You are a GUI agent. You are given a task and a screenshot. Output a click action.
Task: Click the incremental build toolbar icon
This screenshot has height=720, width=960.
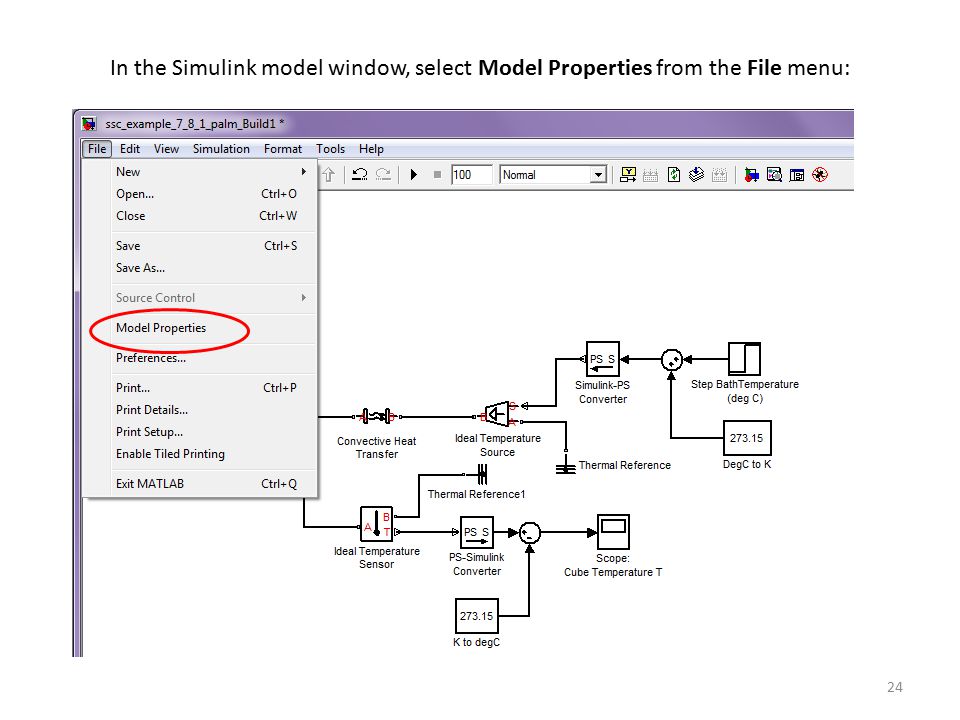(x=628, y=175)
